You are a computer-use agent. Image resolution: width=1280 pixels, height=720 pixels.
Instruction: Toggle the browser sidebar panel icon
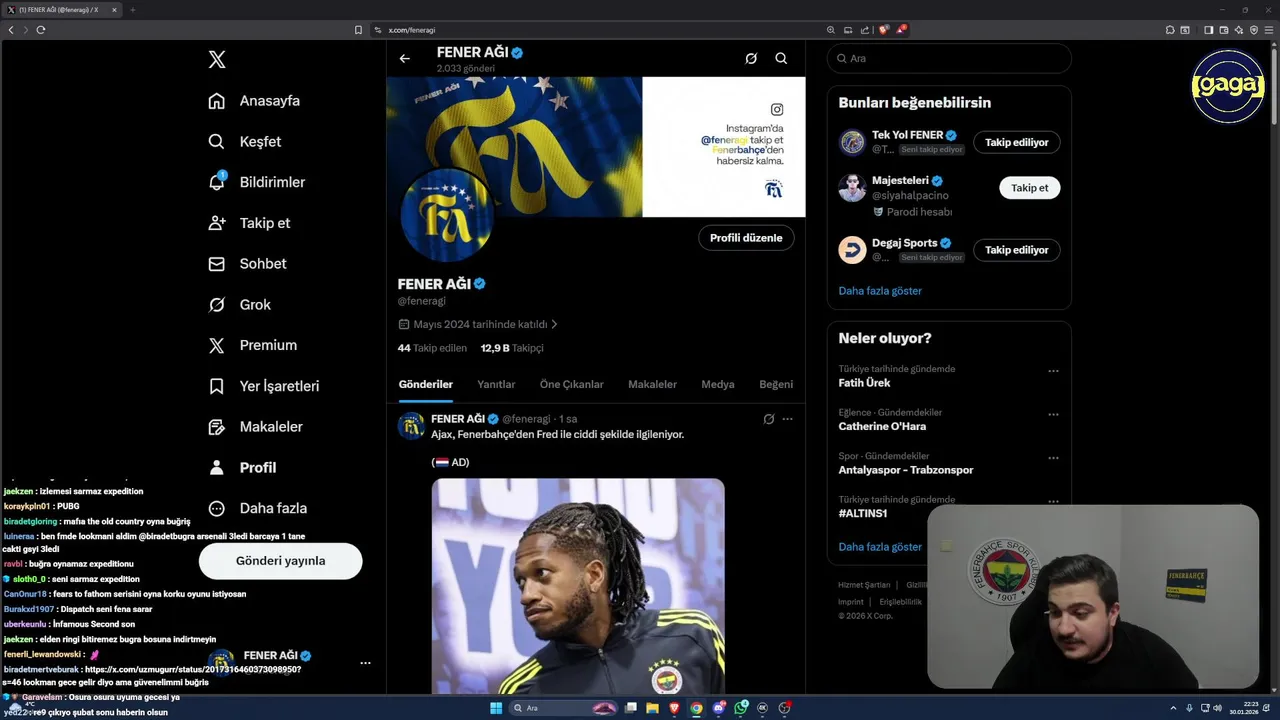1208,30
